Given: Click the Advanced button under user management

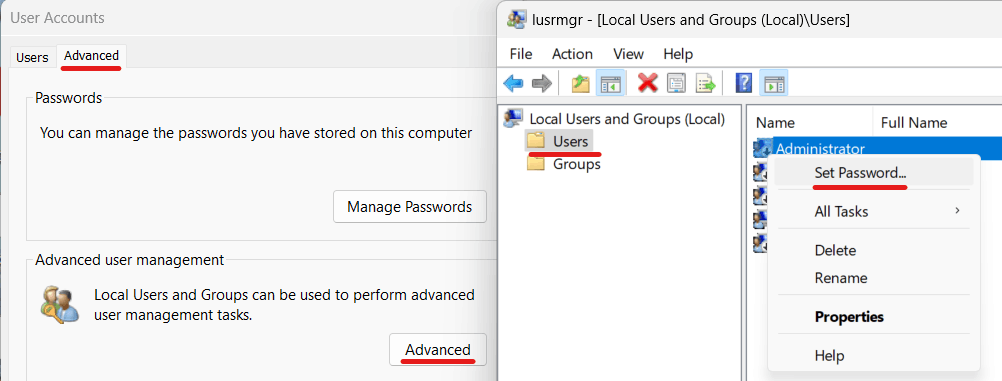Looking at the screenshot, I should pos(438,350).
